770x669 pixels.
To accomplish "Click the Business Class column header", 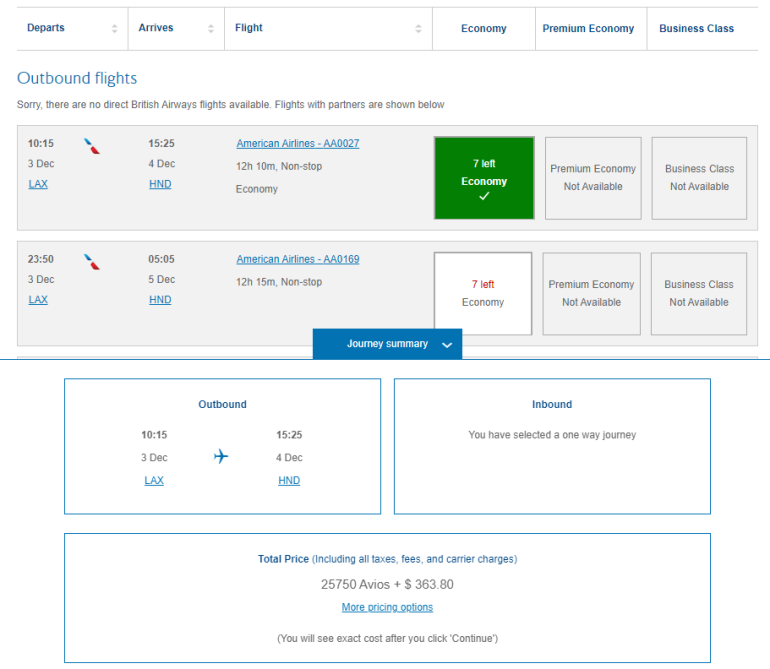I will (696, 29).
